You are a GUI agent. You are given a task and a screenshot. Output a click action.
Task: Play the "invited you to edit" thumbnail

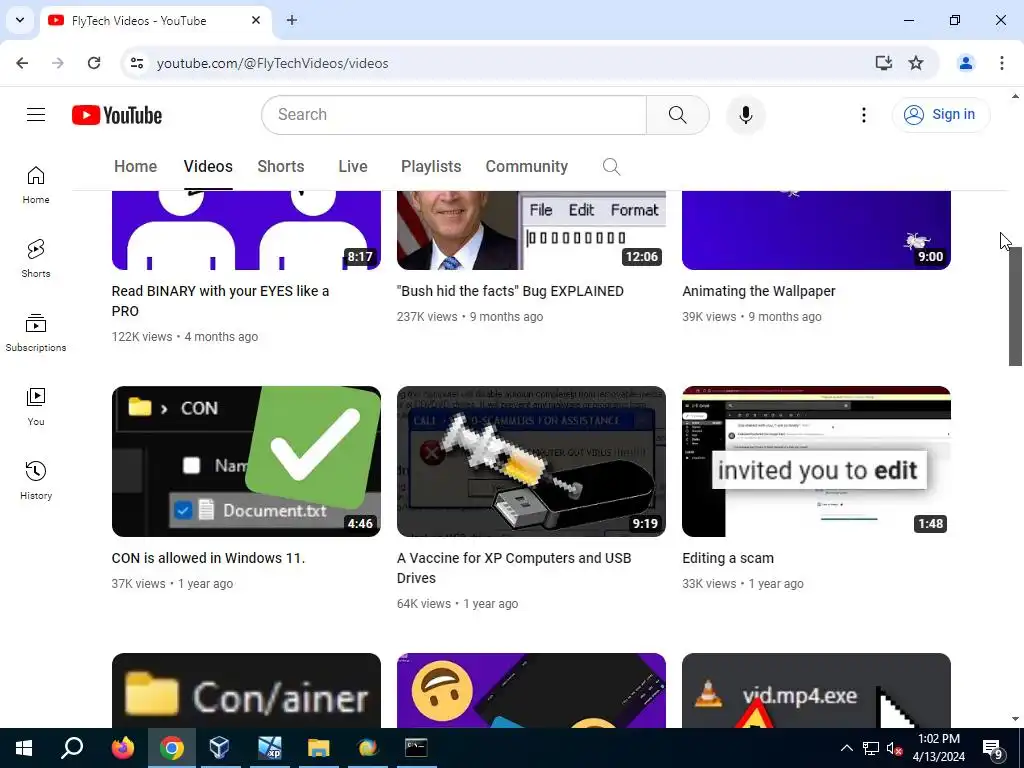[x=816, y=461]
